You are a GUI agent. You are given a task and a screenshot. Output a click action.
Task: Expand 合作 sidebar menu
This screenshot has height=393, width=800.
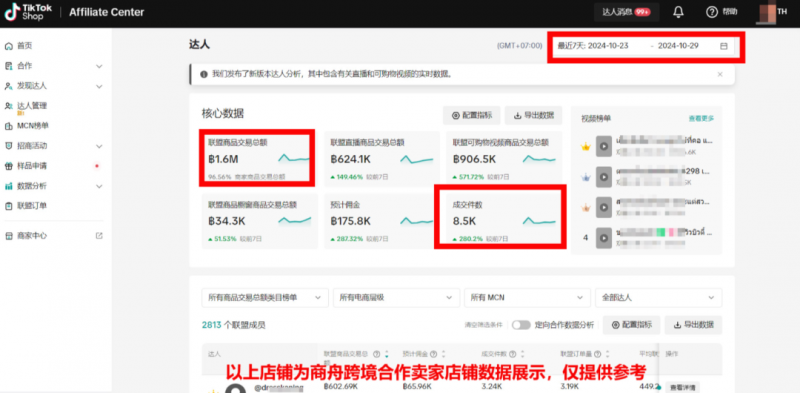click(x=99, y=66)
